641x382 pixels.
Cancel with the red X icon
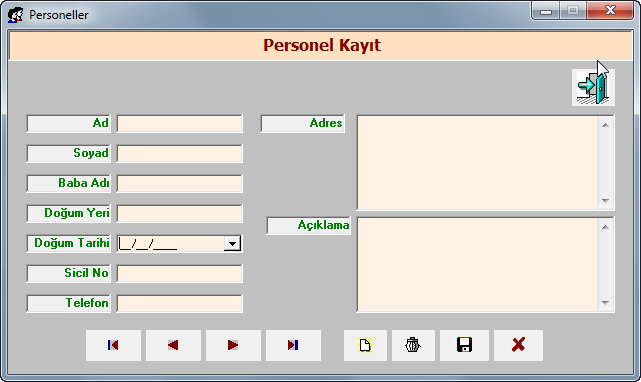[x=518, y=345]
